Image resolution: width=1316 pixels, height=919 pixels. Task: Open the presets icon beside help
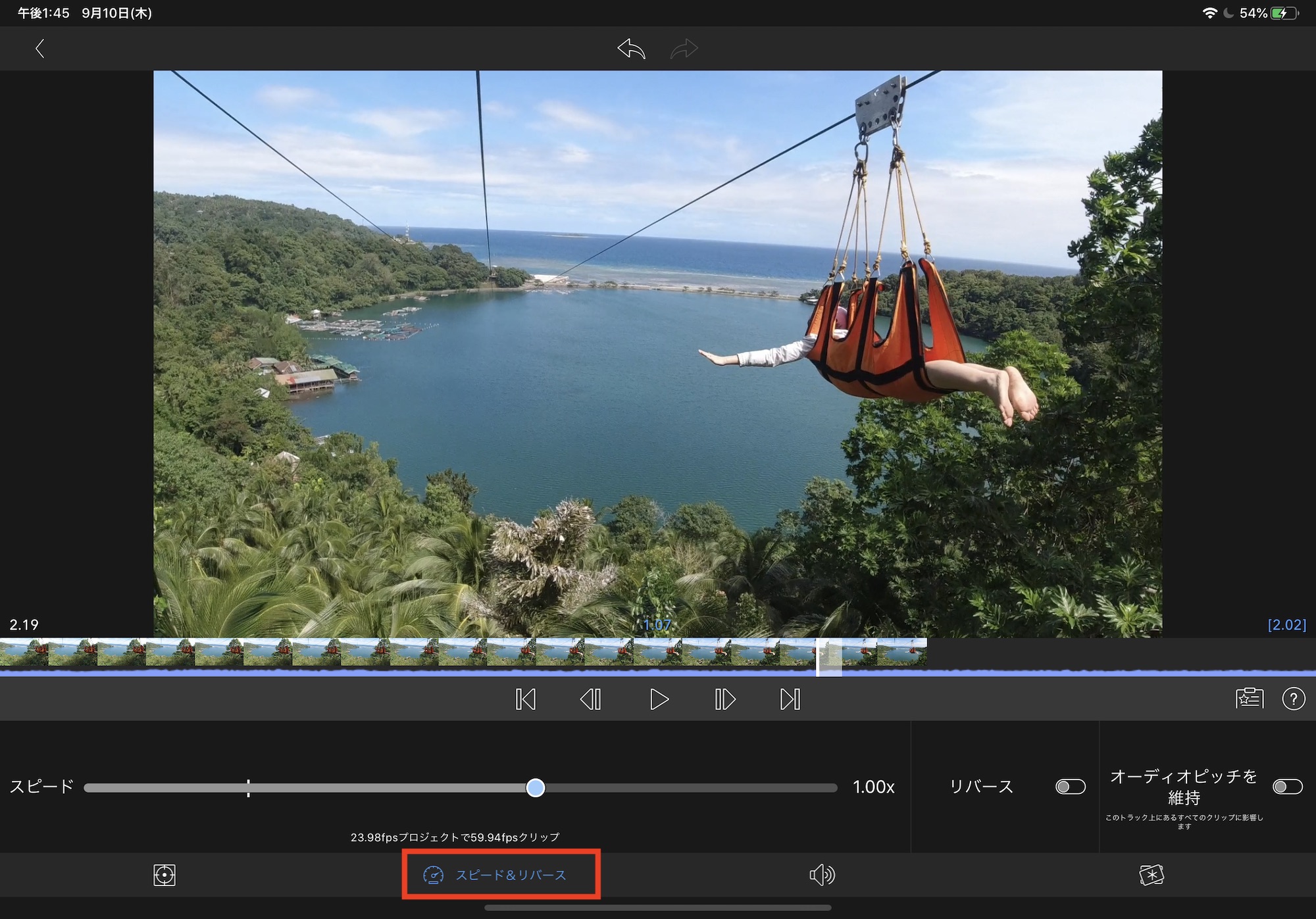pyautogui.click(x=1249, y=699)
